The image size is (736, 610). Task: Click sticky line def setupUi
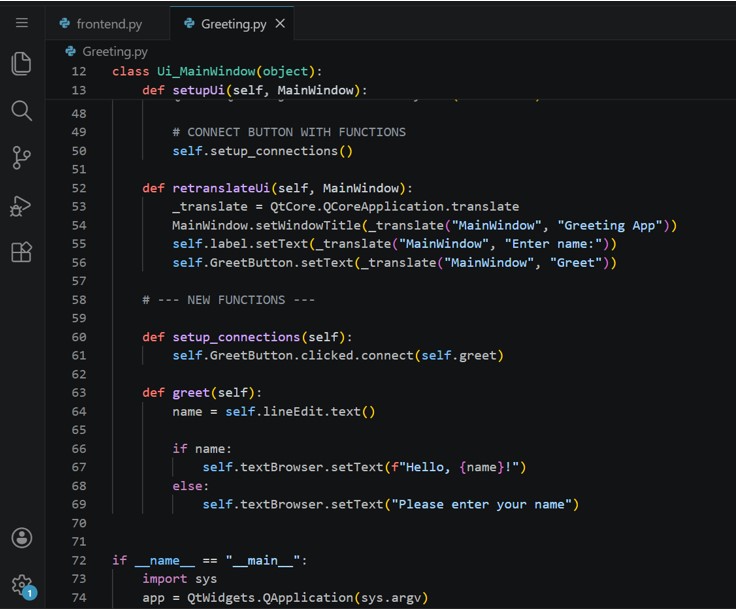tap(255, 90)
